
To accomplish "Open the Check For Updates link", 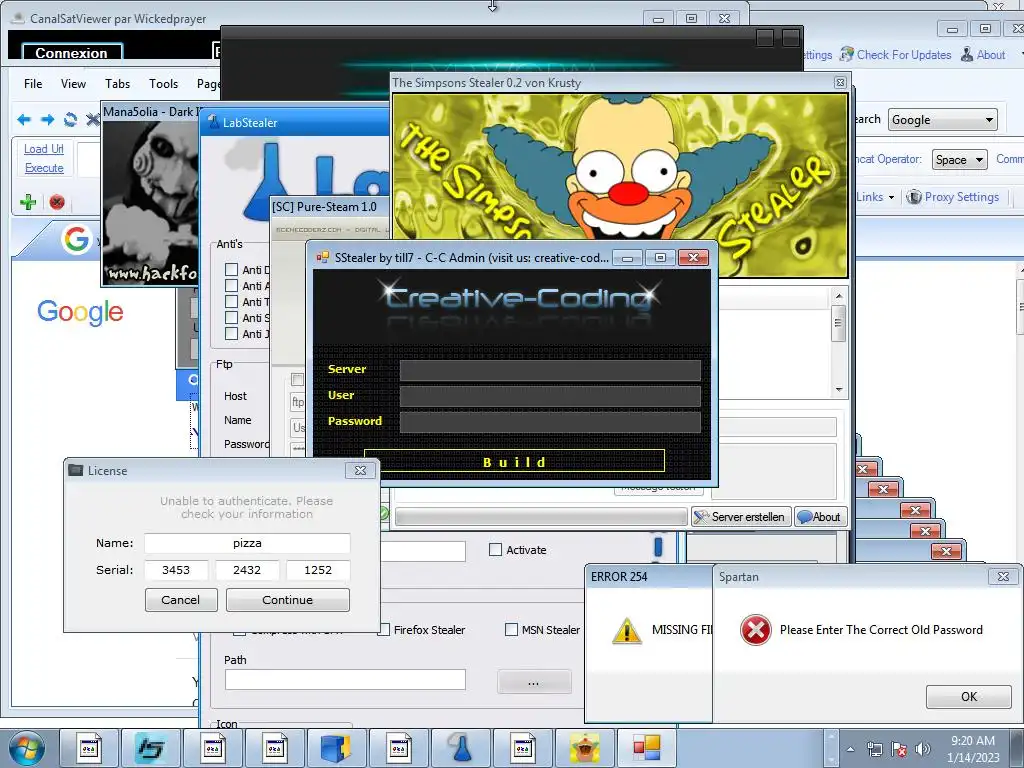I will click(904, 55).
